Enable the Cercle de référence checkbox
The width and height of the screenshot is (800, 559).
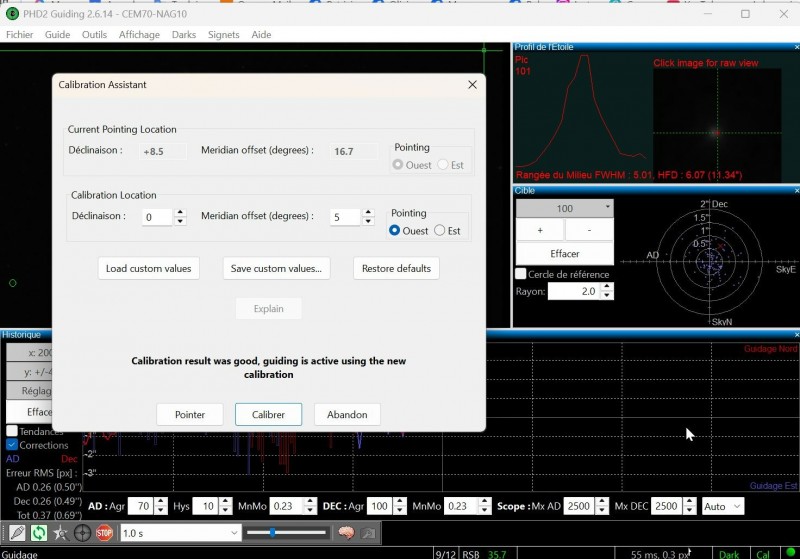click(x=520, y=274)
